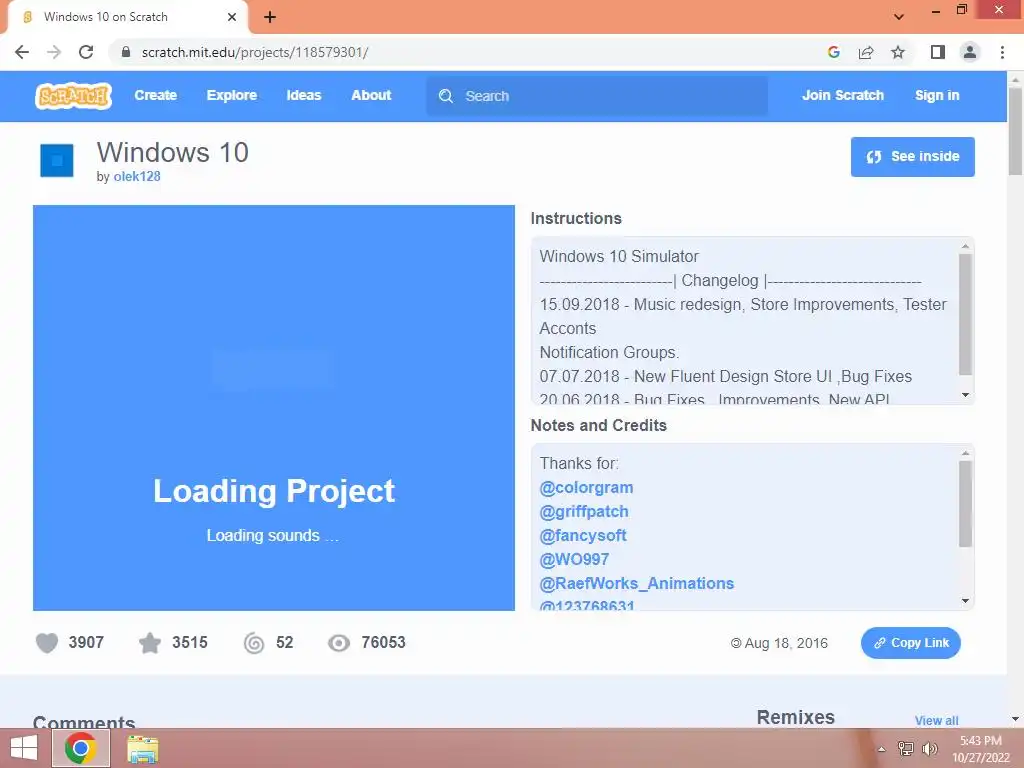
Task: Click Sign in
Action: tap(936, 95)
